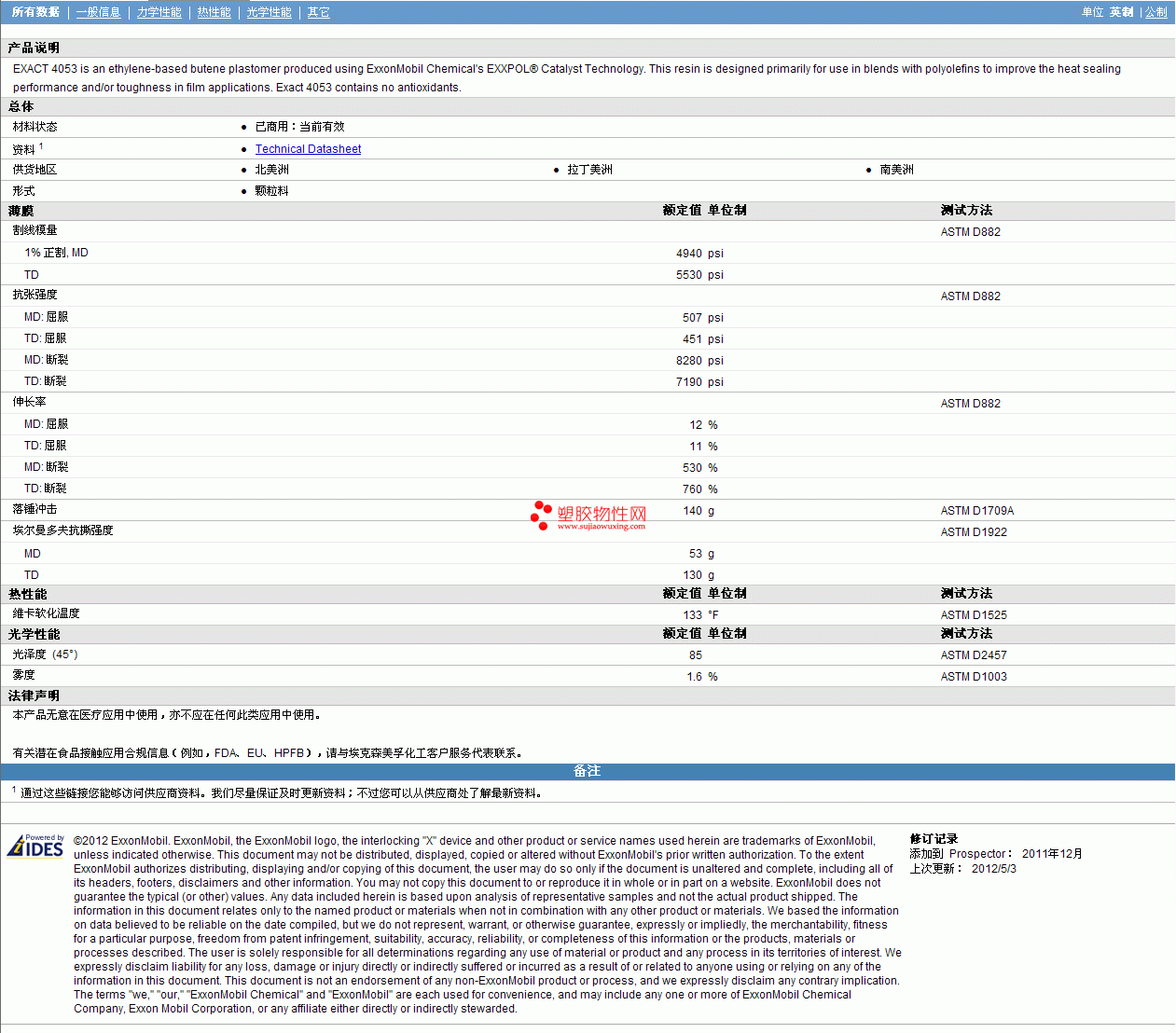The width and height of the screenshot is (1176, 1033).
Task: Select the 5530 psi value
Action: pyautogui.click(x=699, y=275)
